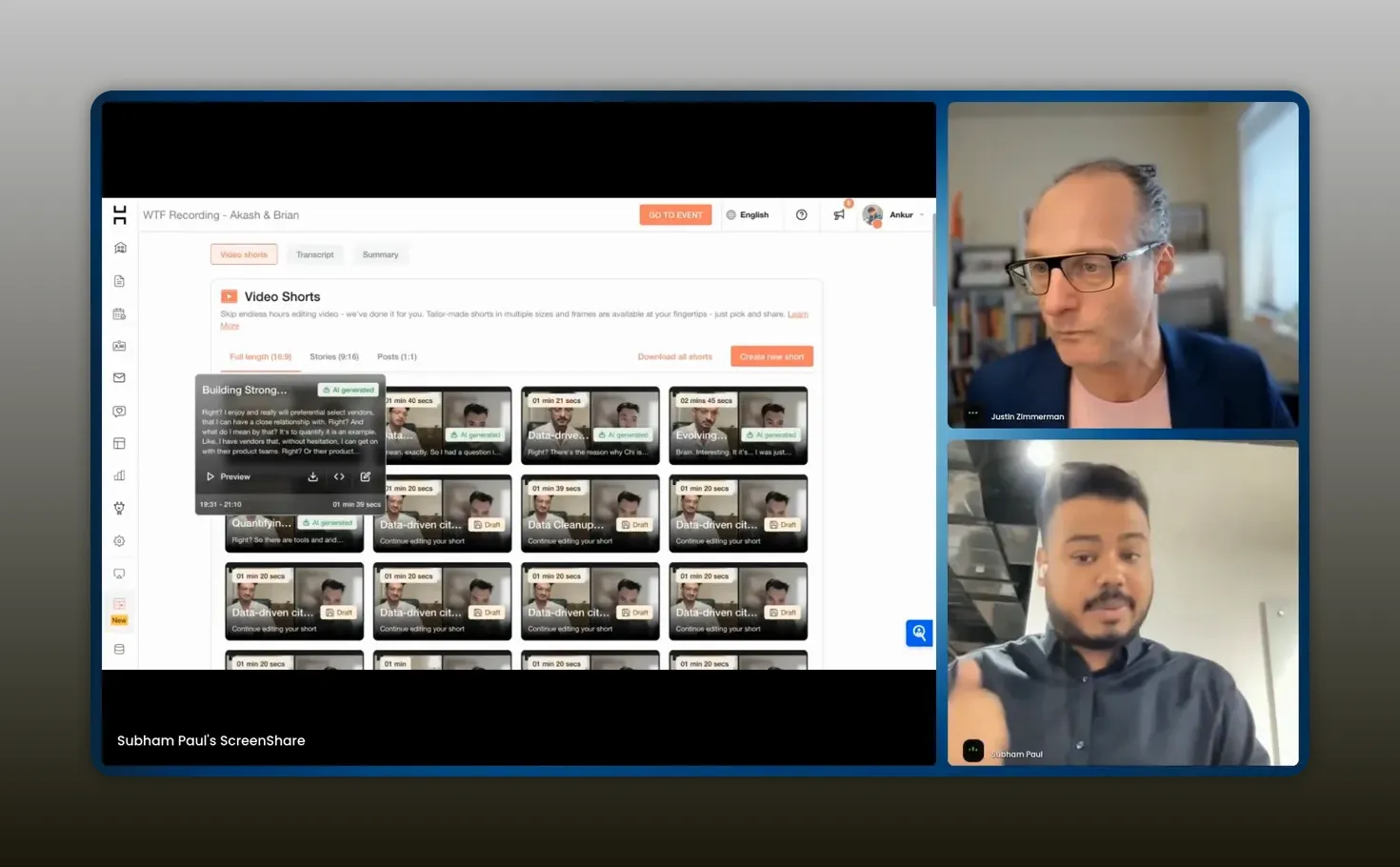The image size is (1400, 867).
Task: Download the Building Strong clip via download icon
Action: point(312,476)
